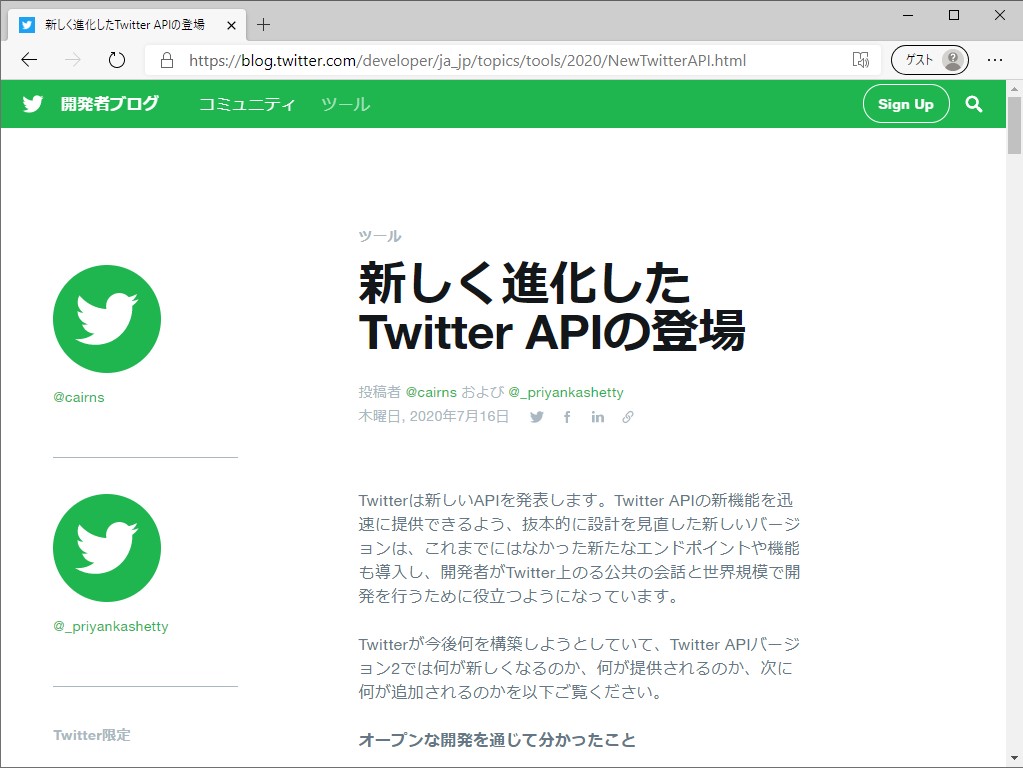Viewport: 1023px width, 768px height.
Task: Share the article via the Facebook icon
Action: [566, 417]
